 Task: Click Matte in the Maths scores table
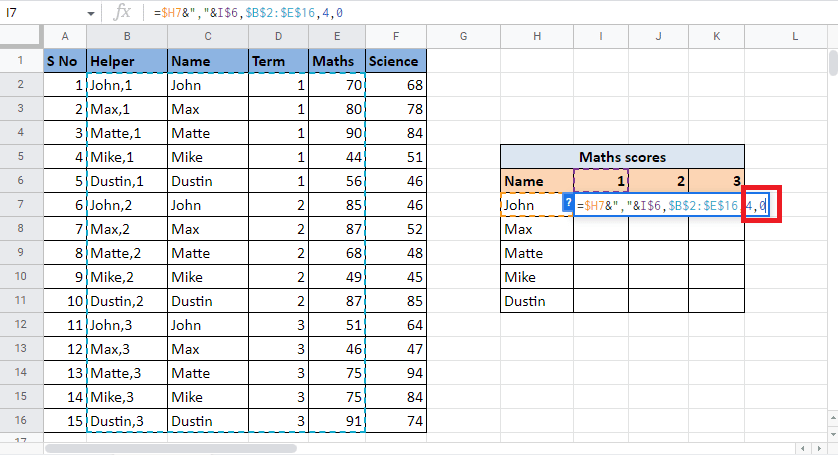click(537, 253)
